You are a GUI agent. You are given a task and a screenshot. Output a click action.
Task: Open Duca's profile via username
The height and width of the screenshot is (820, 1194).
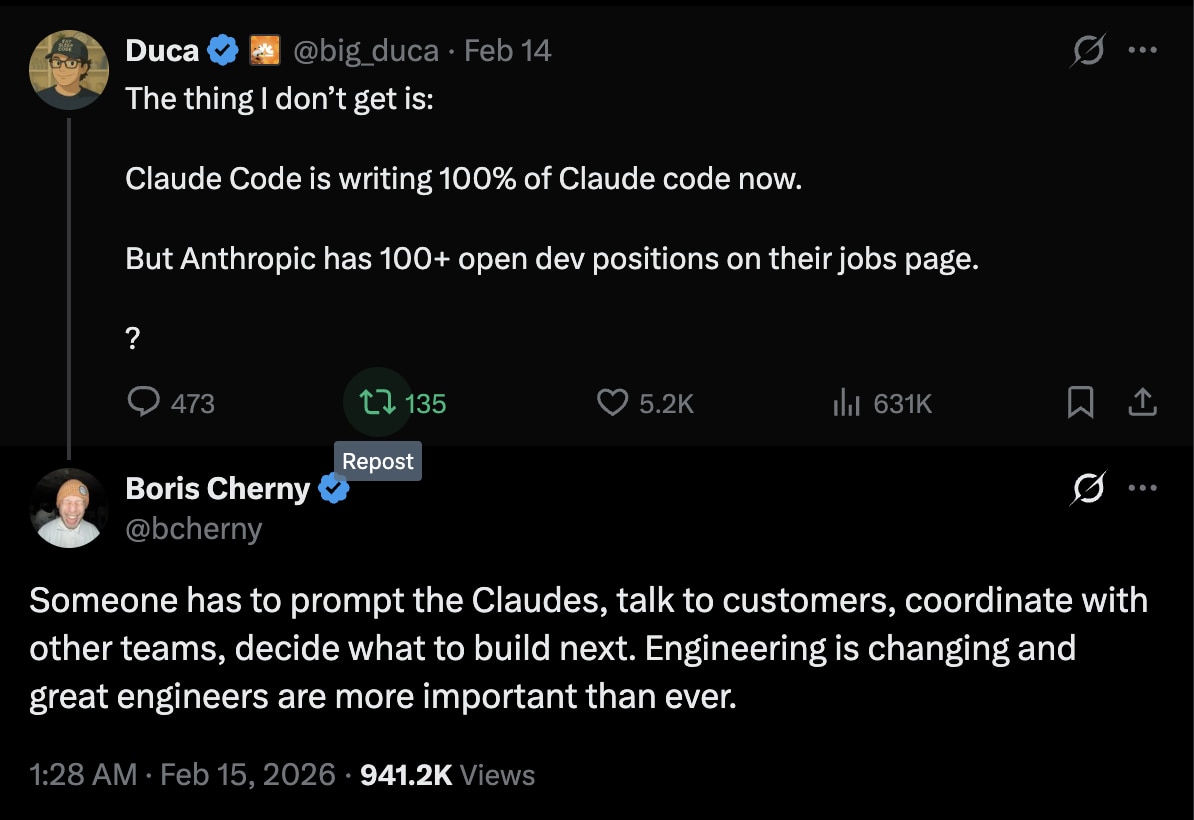[365, 49]
